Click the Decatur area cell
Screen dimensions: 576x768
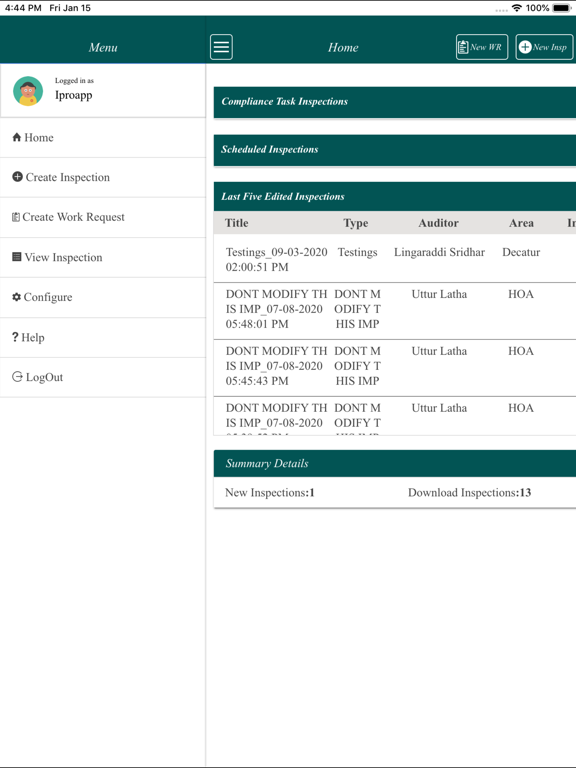(521, 252)
